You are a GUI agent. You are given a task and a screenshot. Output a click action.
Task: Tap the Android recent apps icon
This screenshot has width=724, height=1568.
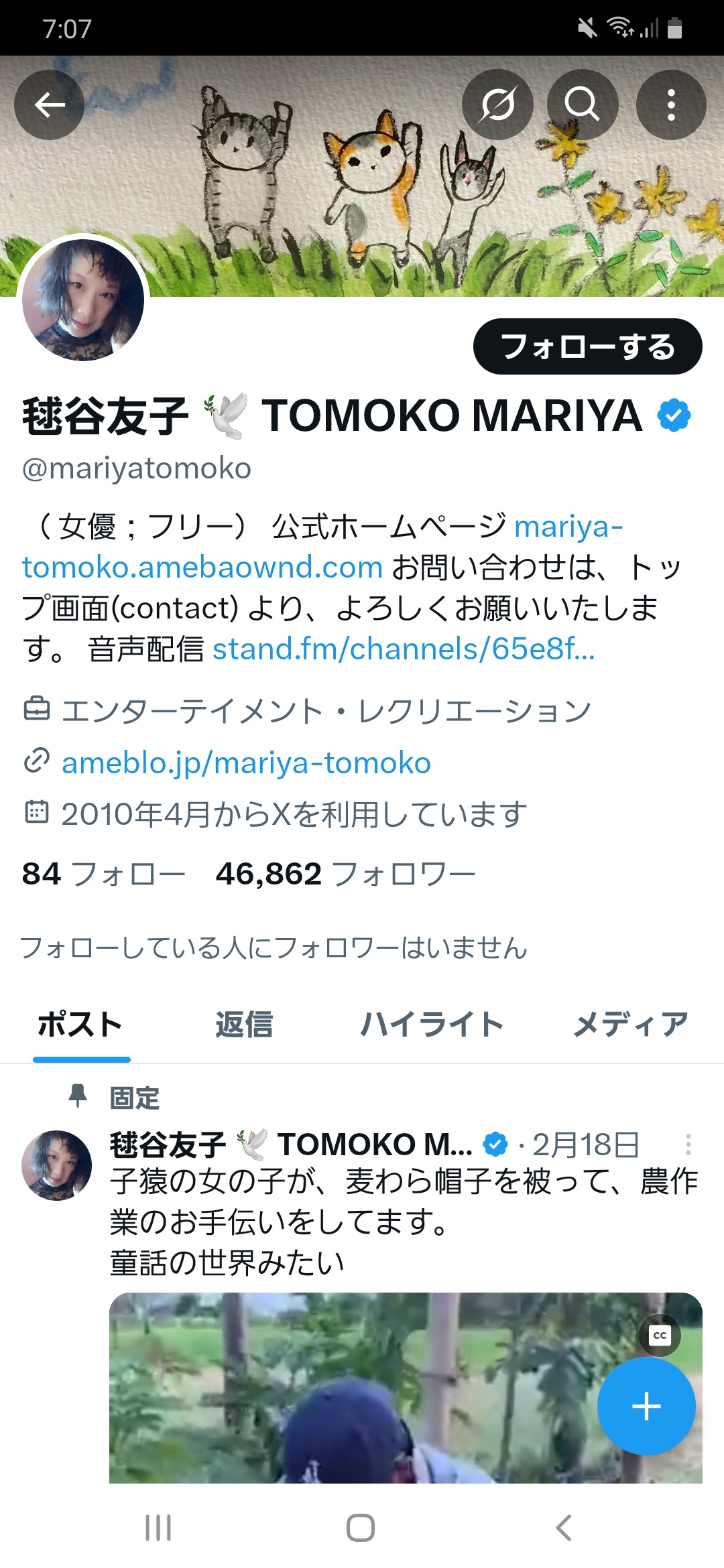pyautogui.click(x=158, y=1528)
